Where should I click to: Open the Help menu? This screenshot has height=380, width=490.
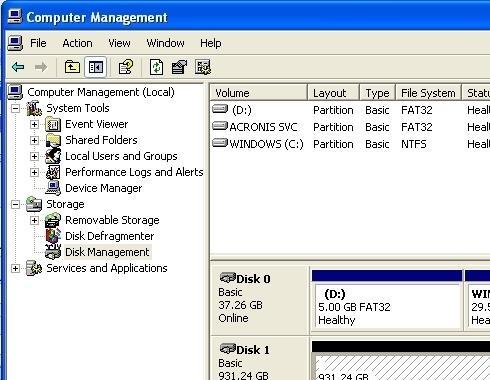point(210,43)
